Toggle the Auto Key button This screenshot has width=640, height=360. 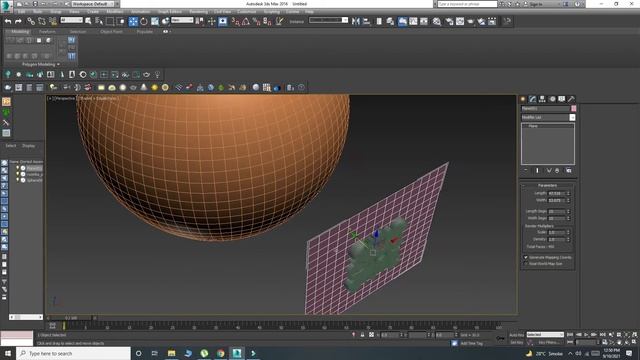516,335
